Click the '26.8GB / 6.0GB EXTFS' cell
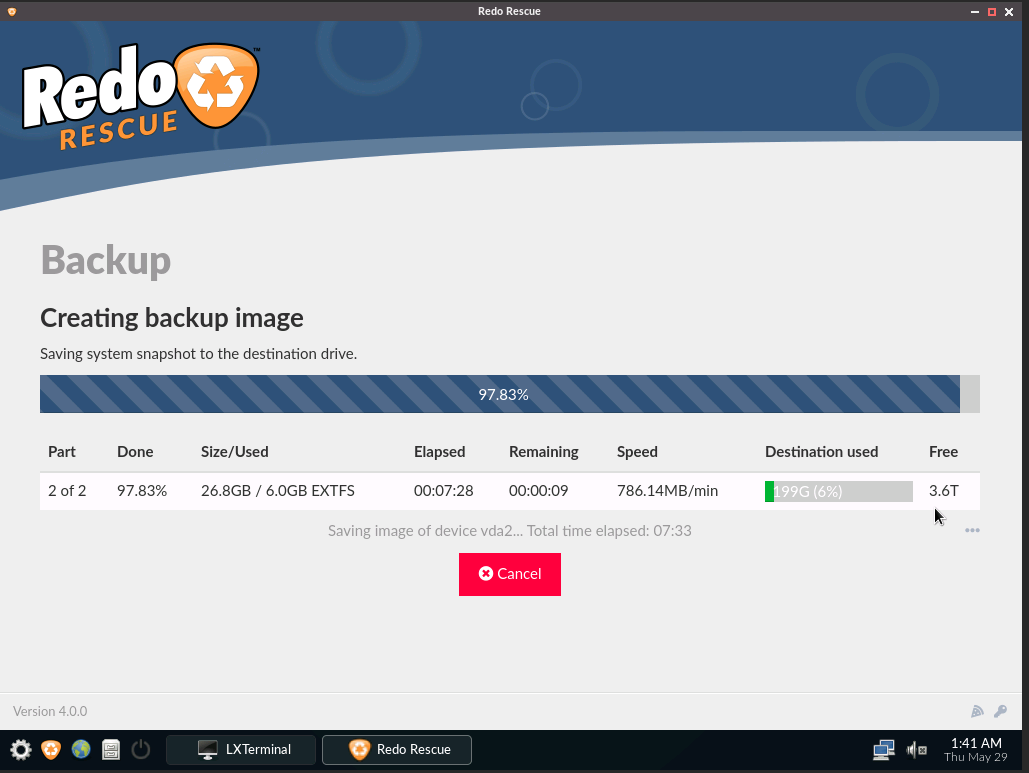The image size is (1029, 773). point(278,491)
